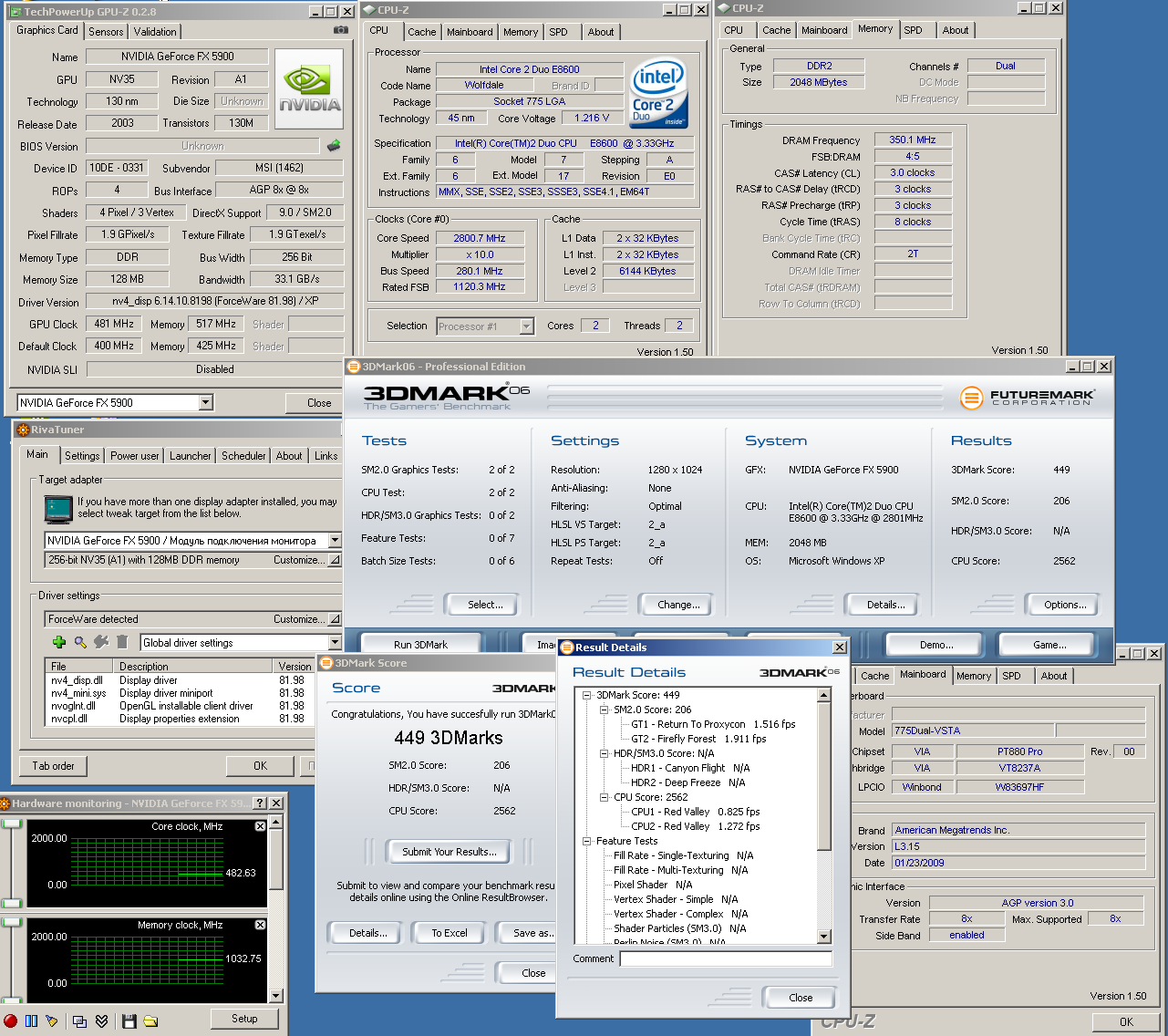
Task: Click the trash can icon in RivaTuner
Action: pos(122,642)
